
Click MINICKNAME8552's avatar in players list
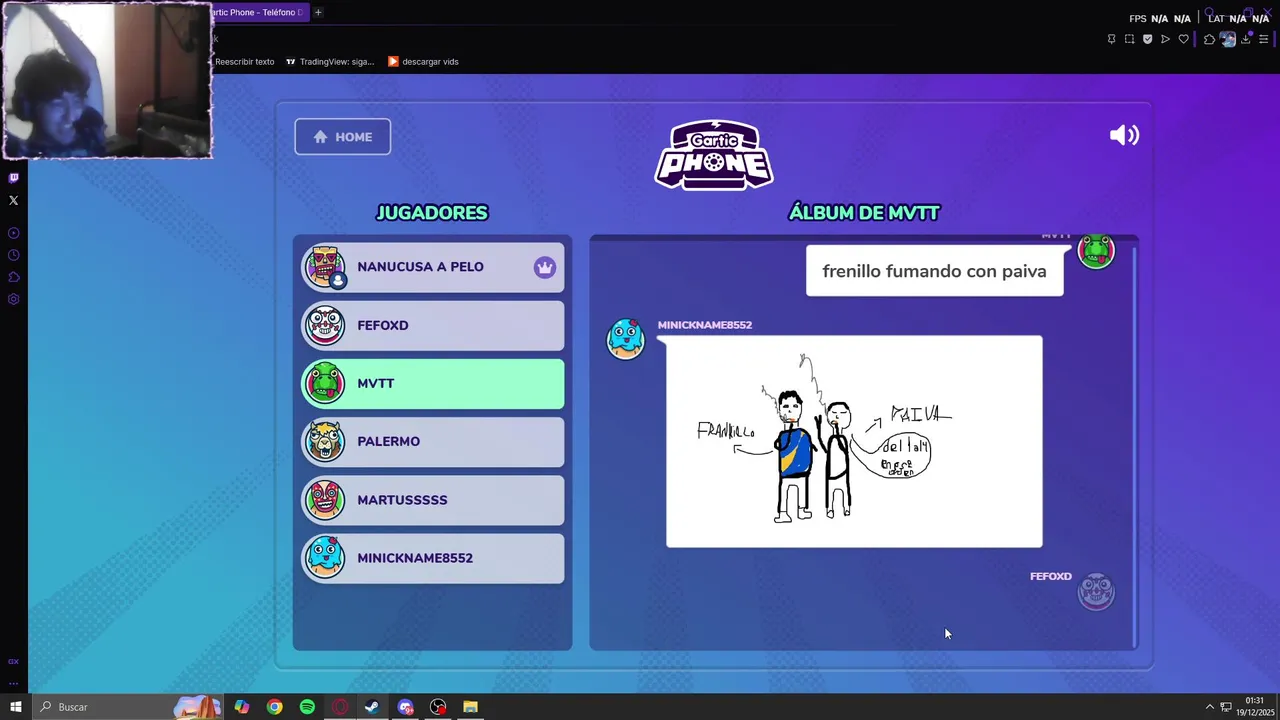(x=324, y=558)
